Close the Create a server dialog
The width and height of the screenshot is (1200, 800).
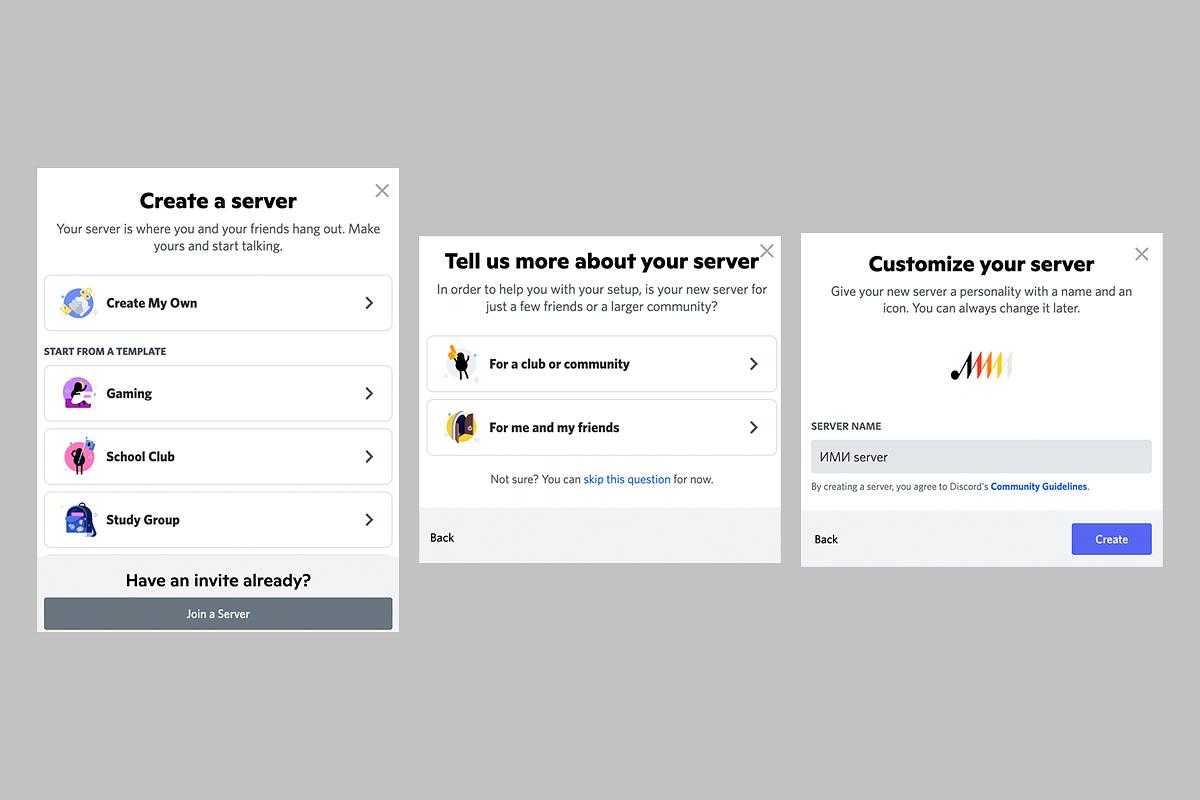click(x=382, y=190)
